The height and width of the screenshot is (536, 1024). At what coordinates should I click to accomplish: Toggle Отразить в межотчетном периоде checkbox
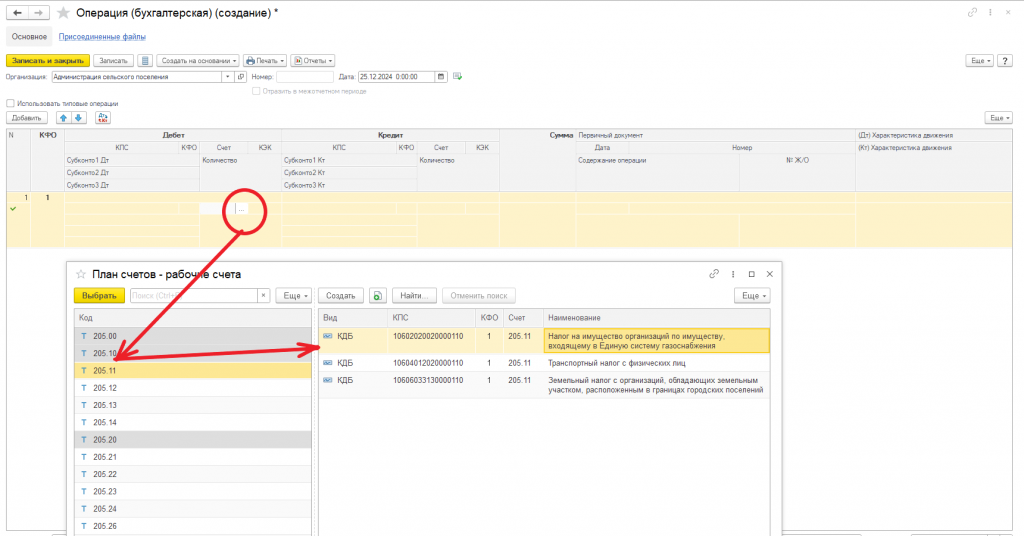[256, 91]
